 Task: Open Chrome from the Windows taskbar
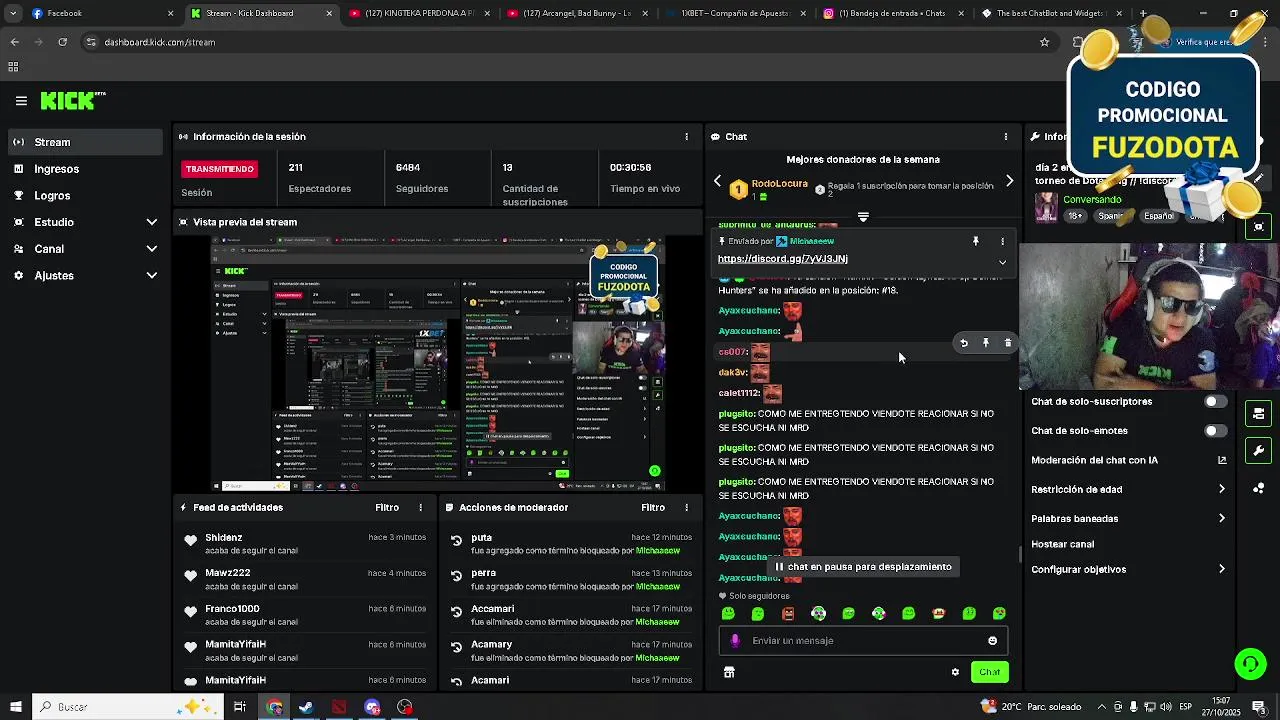coord(274,707)
